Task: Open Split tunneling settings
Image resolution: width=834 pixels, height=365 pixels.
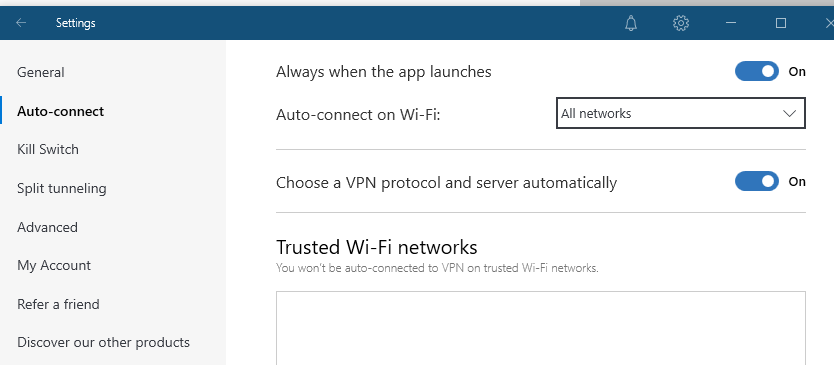Action: 62,188
